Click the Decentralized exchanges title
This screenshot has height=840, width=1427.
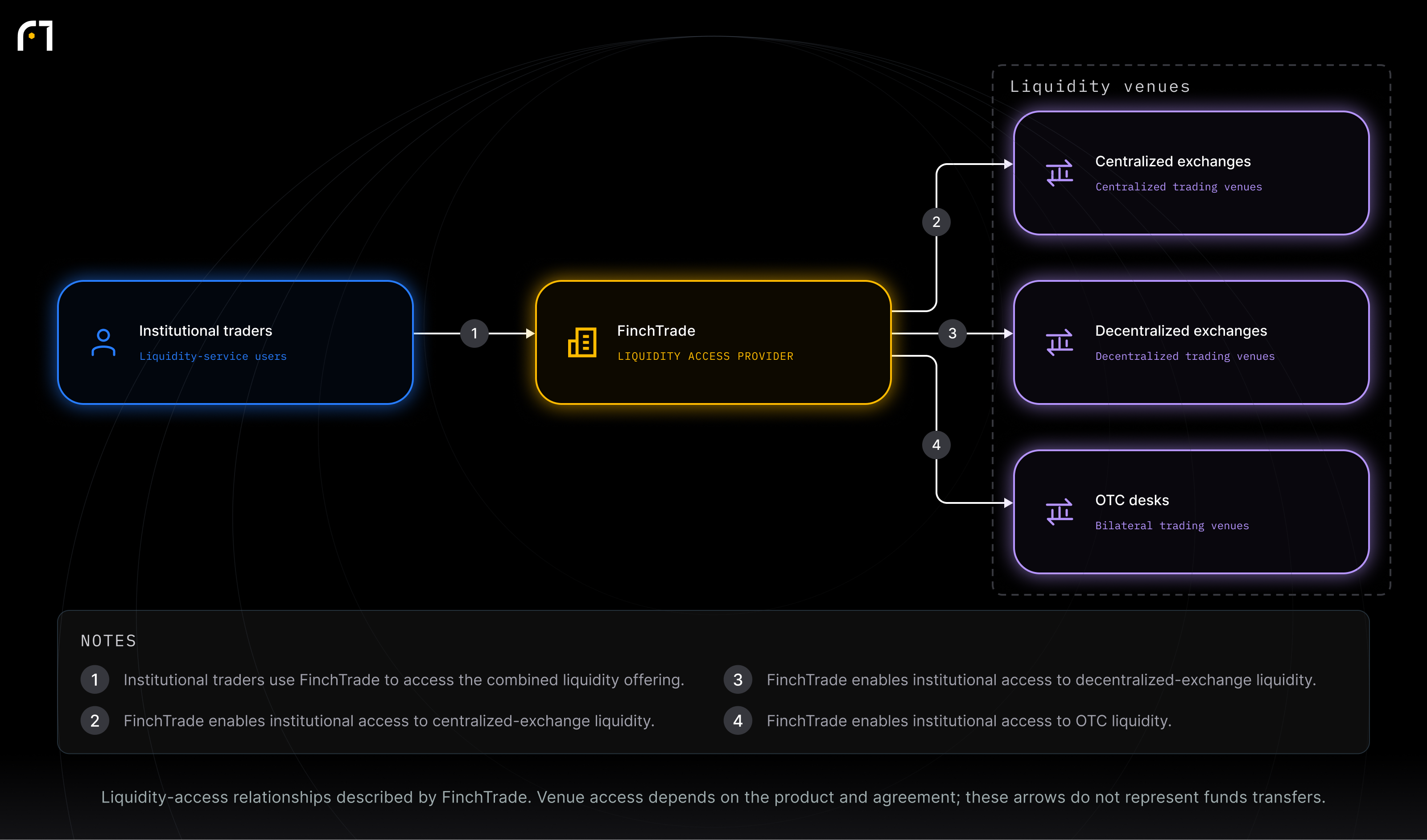tap(1181, 330)
